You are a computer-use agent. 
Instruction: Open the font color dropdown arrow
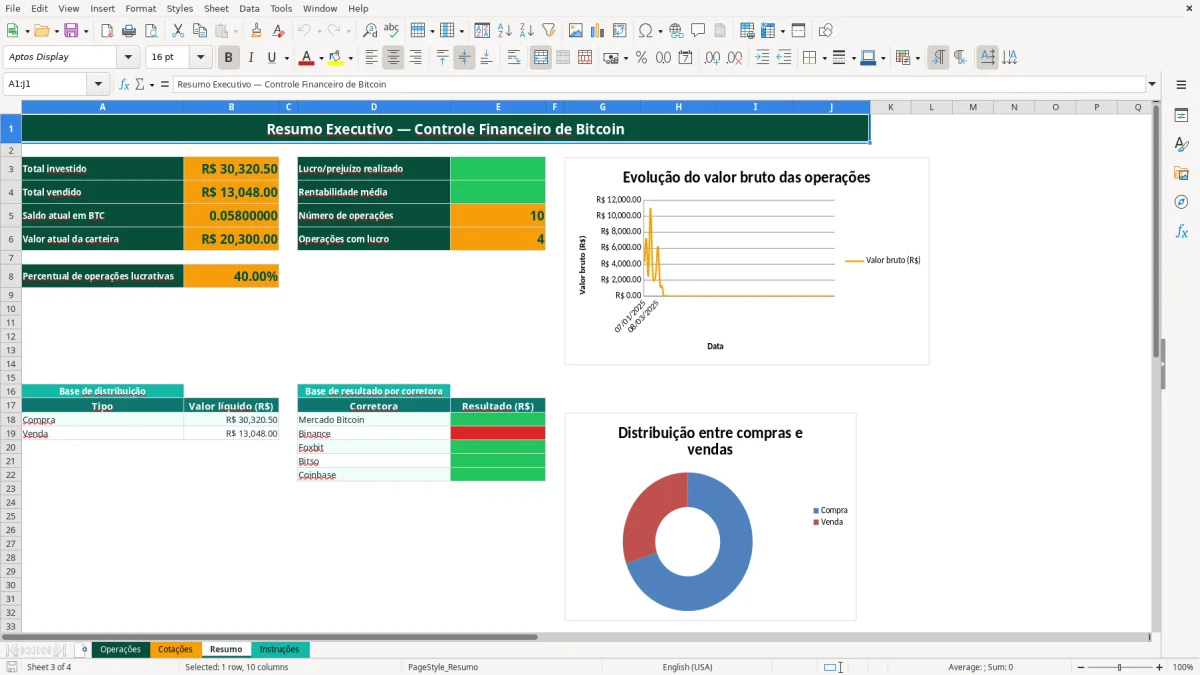pos(321,58)
